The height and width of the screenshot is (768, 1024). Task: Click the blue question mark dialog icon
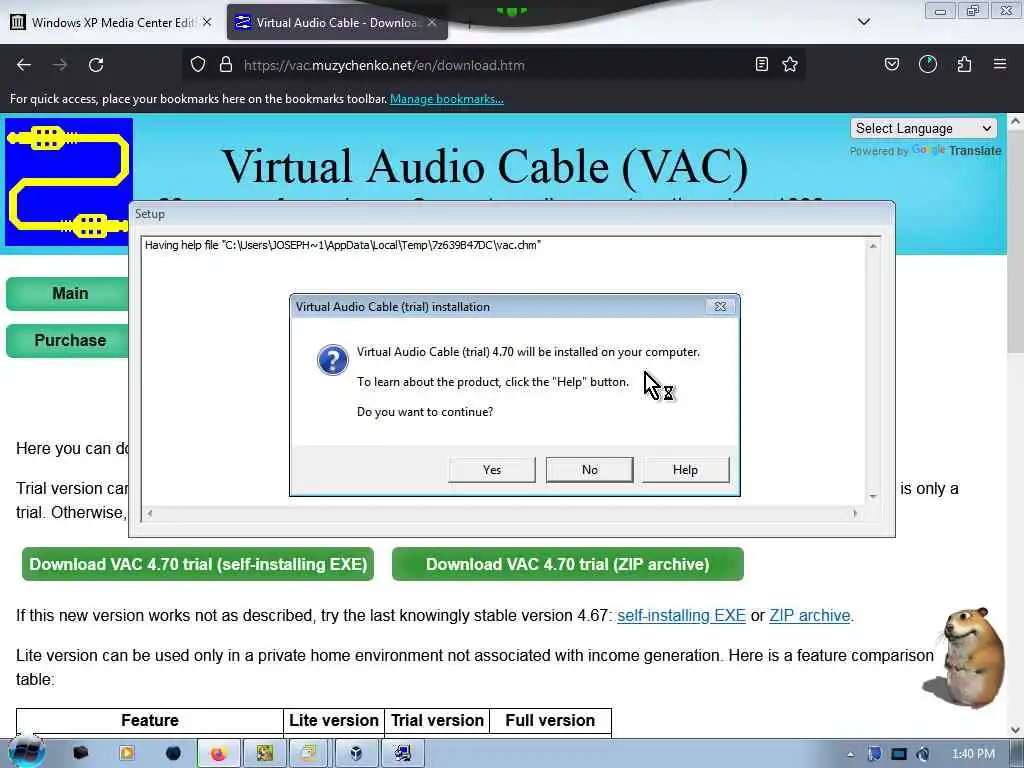coord(332,360)
